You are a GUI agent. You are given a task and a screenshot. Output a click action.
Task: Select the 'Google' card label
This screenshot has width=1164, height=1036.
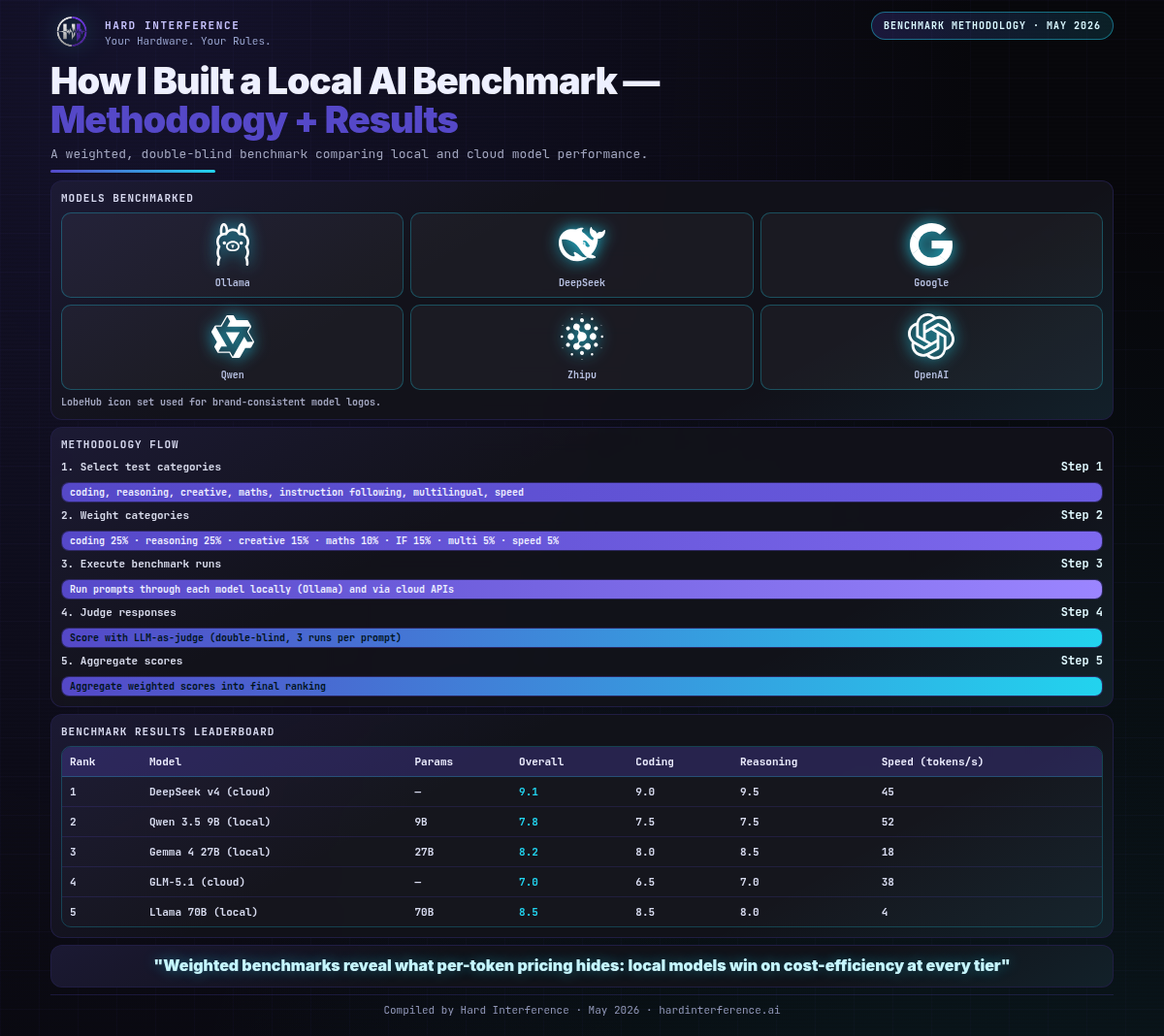point(931,282)
